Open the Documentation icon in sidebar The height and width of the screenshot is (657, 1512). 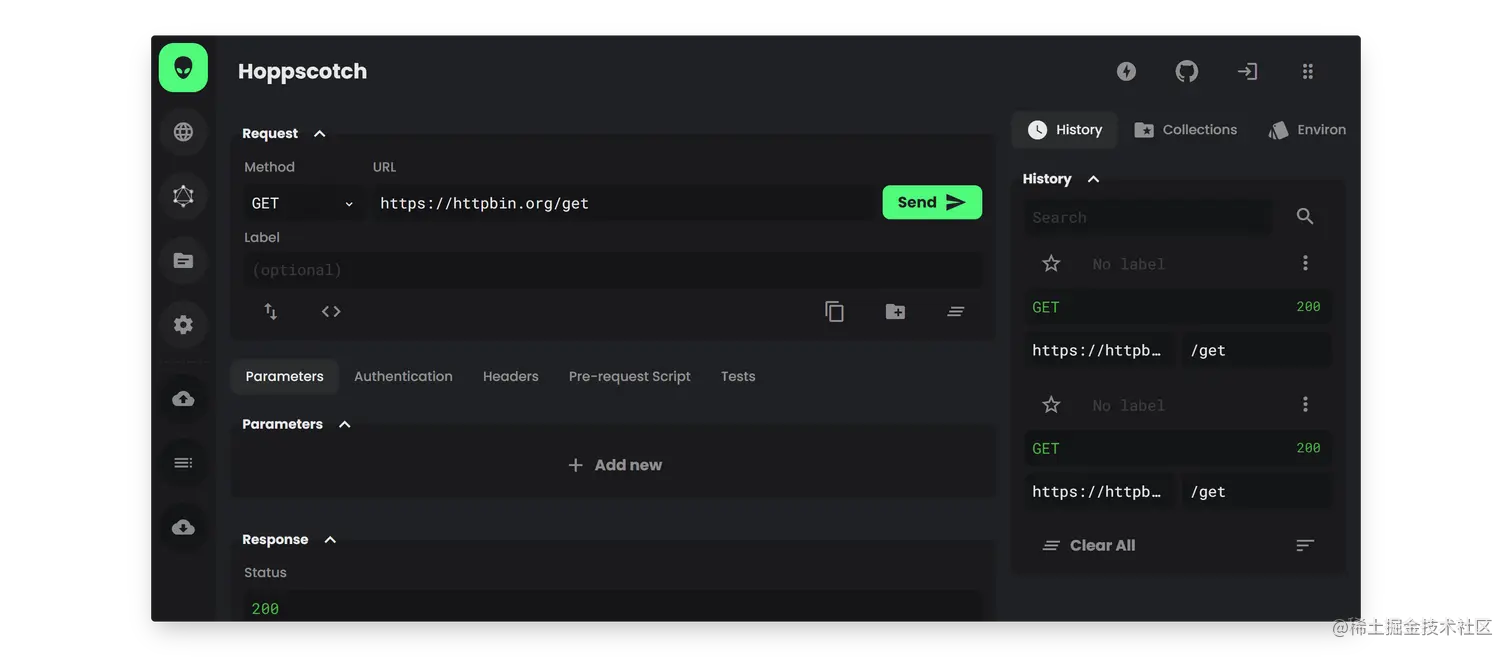click(183, 260)
